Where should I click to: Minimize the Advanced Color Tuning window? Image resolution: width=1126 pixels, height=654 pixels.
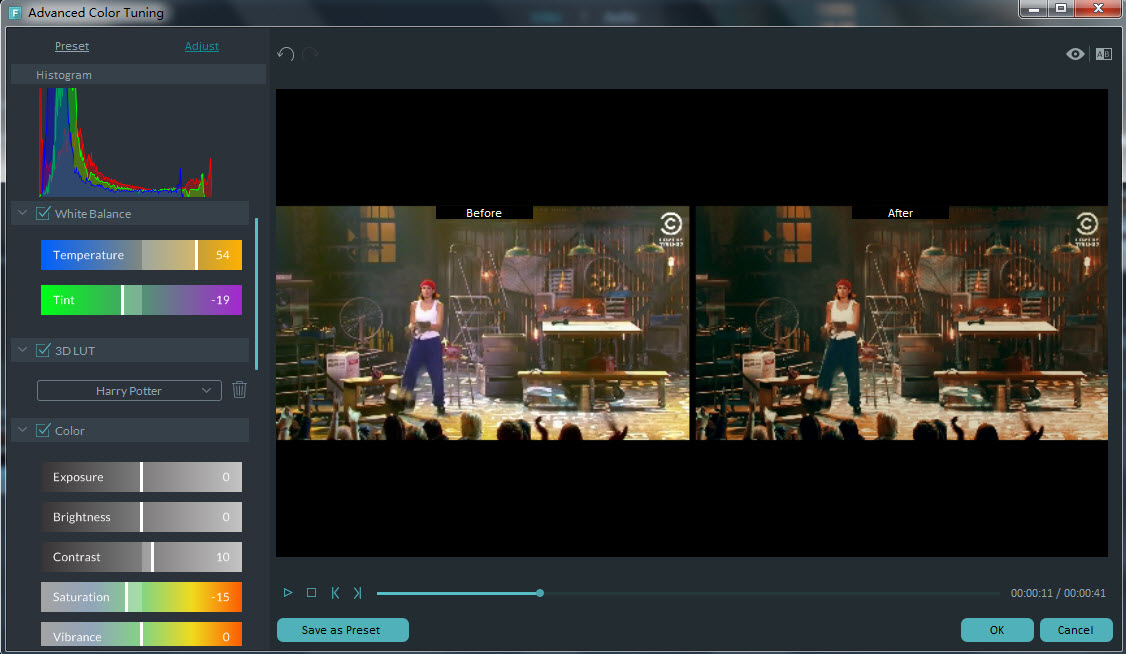coord(1034,9)
